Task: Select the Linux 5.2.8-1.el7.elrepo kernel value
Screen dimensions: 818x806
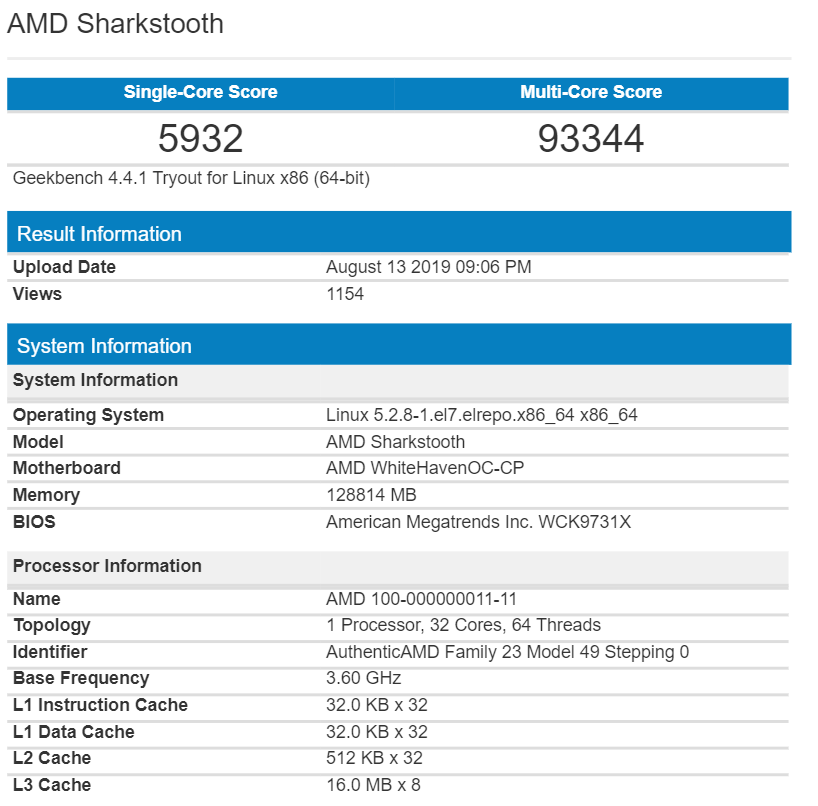Action: [x=482, y=415]
